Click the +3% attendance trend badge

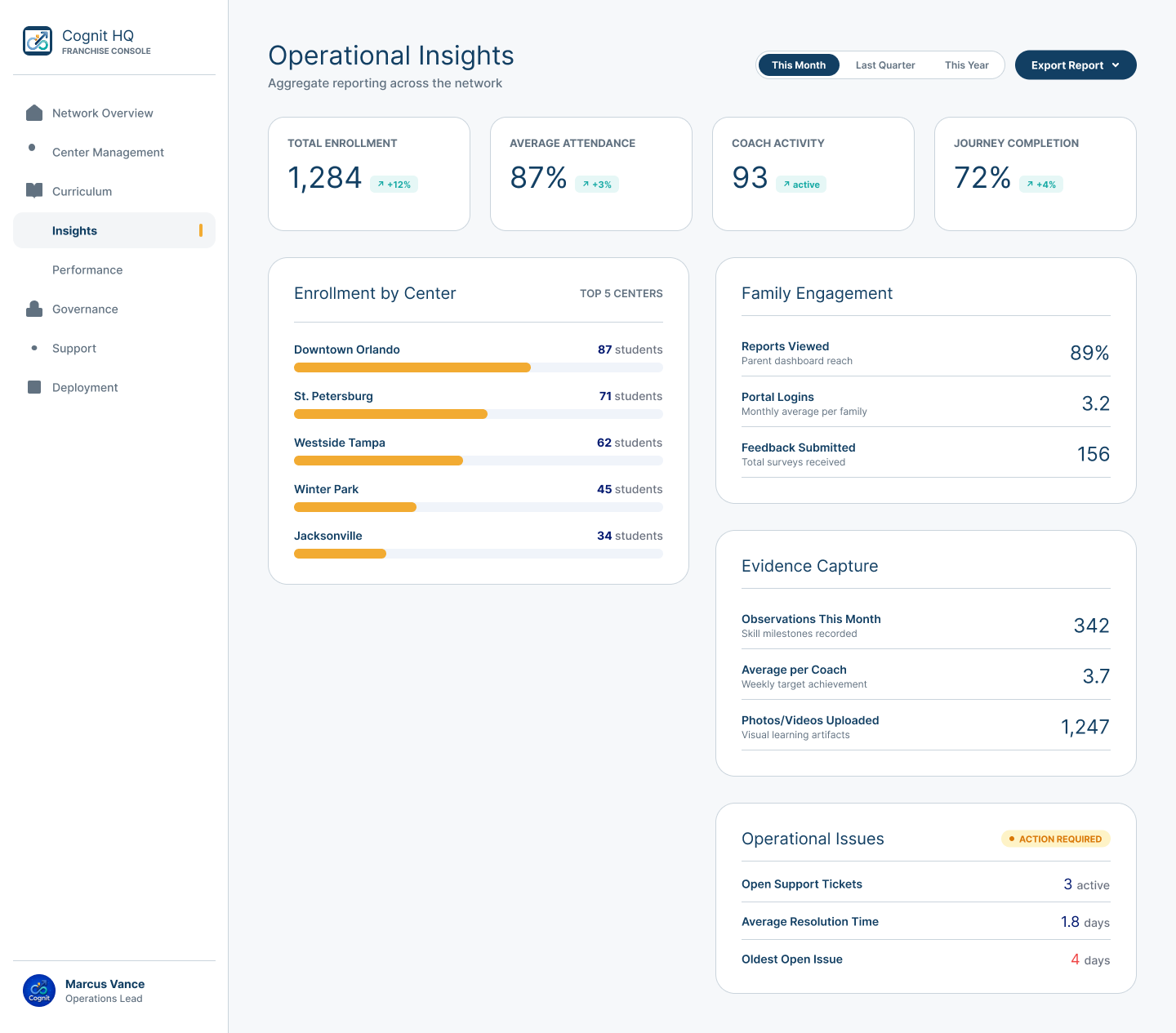pyautogui.click(x=597, y=185)
